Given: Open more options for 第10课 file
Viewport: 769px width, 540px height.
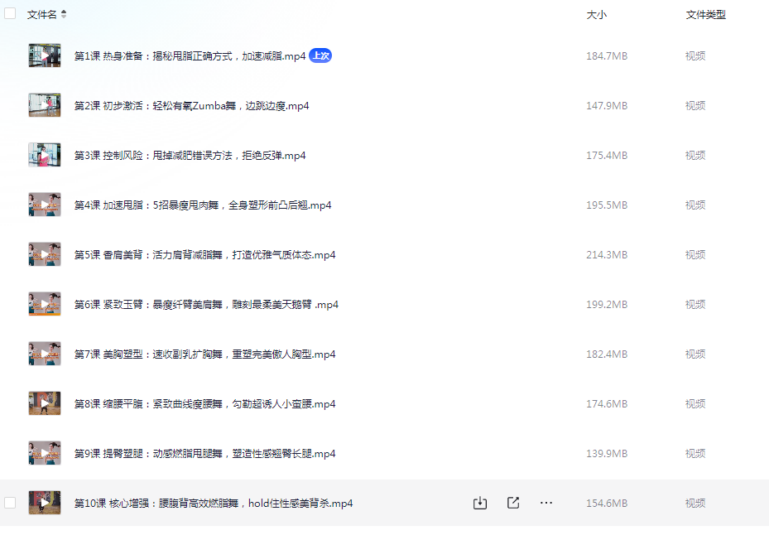Looking at the screenshot, I should (546, 503).
